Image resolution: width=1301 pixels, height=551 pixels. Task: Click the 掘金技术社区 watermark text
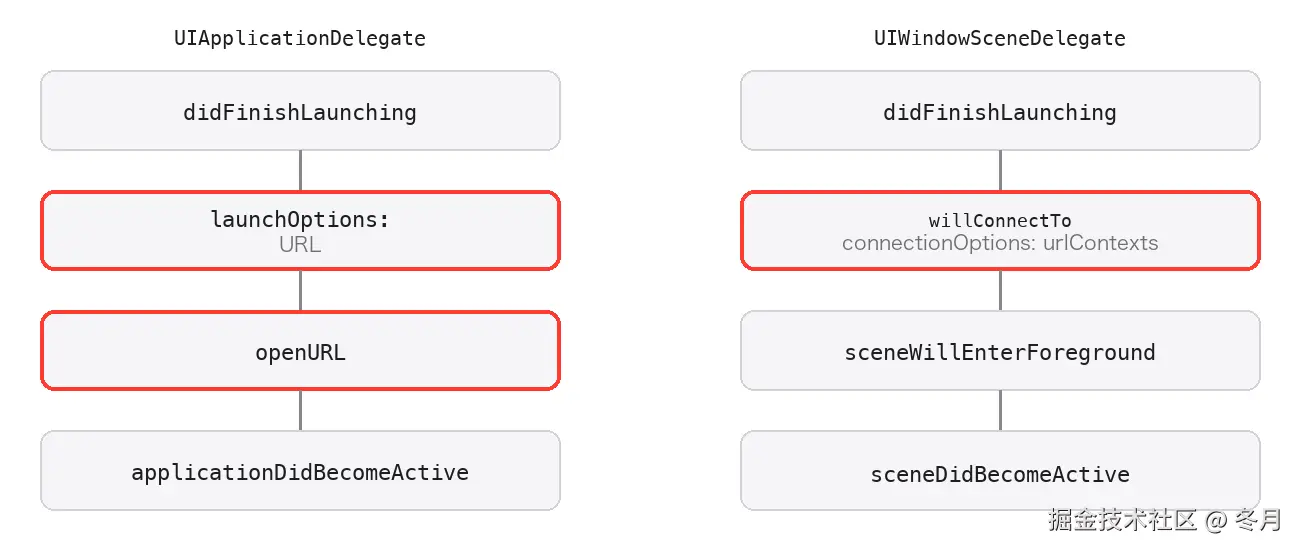pyautogui.click(x=1122, y=519)
